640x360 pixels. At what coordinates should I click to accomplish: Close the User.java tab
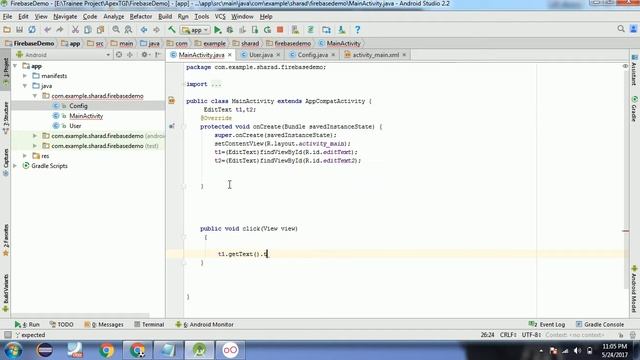pyautogui.click(x=278, y=55)
